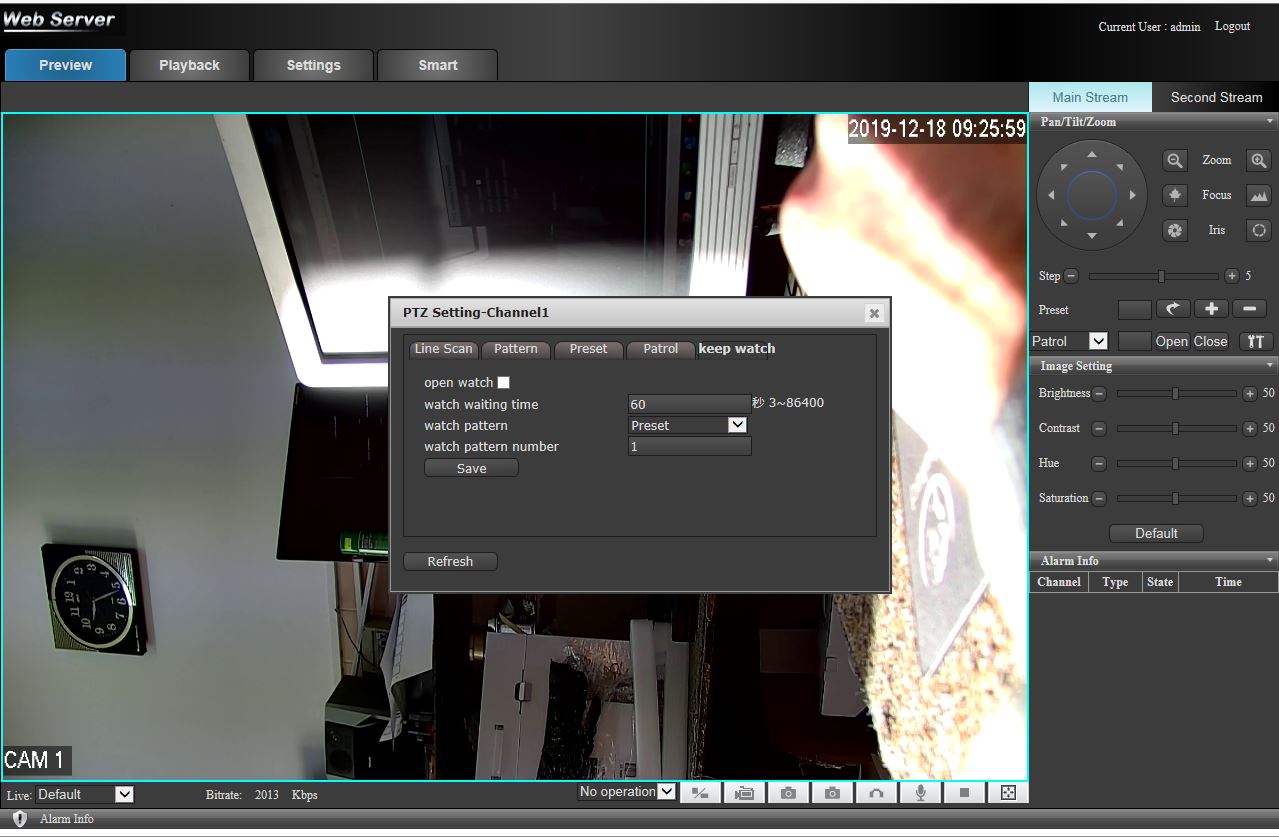The width and height of the screenshot is (1279, 838).
Task: Click the watch waiting time field
Action: click(689, 404)
